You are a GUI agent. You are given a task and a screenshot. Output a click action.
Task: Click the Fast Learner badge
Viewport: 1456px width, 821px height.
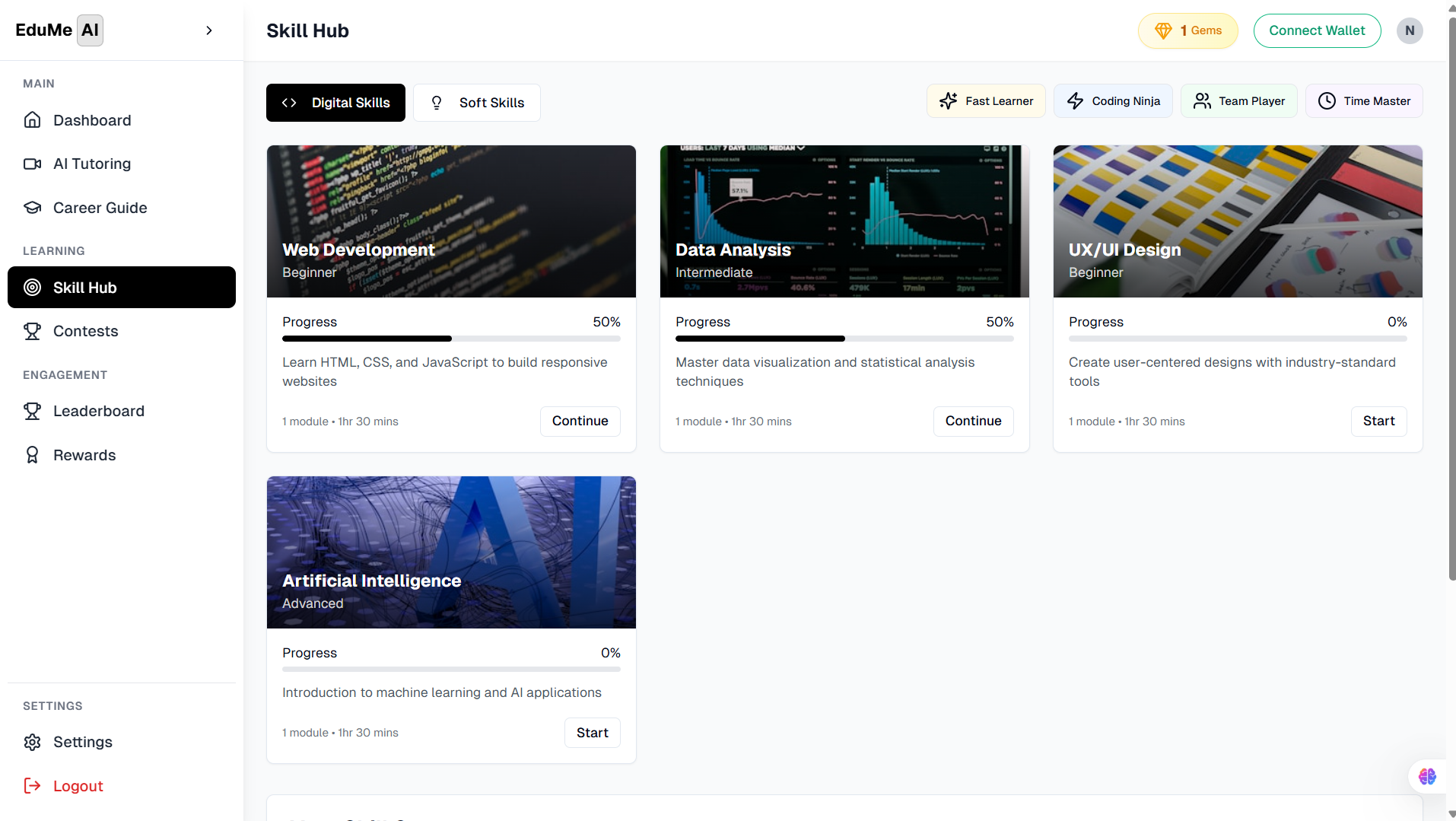(986, 101)
